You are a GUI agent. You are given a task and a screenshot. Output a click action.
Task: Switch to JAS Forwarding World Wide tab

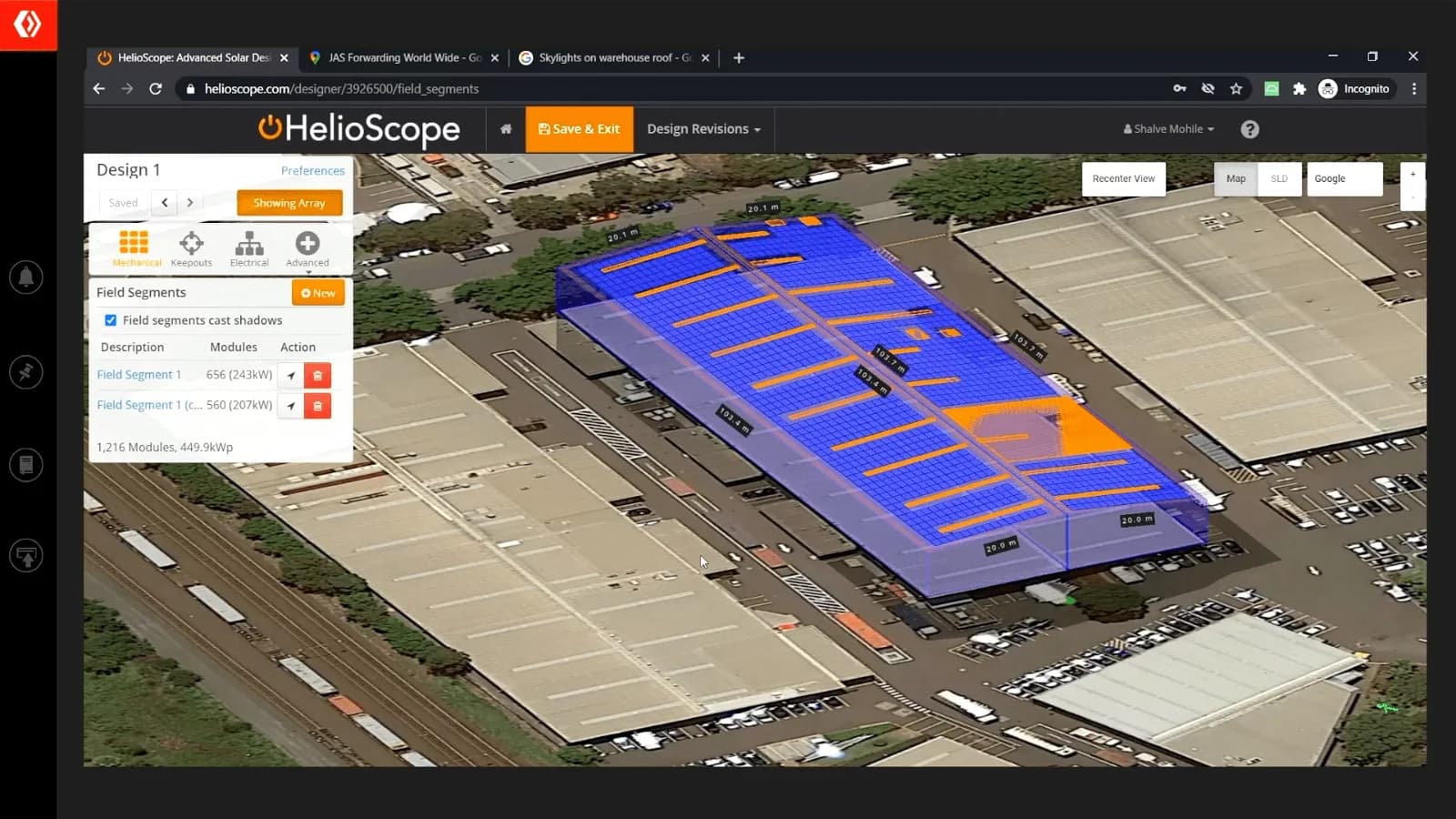(x=404, y=57)
